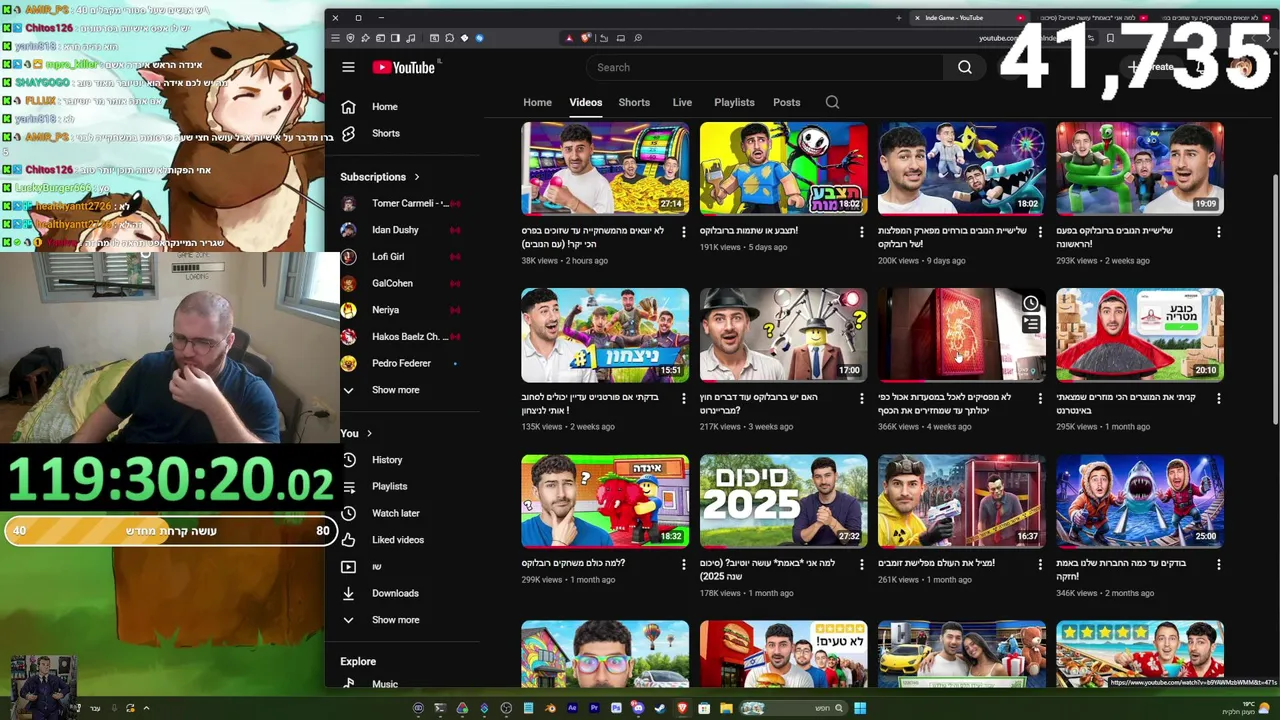Open the You section chevron heading

356,433
